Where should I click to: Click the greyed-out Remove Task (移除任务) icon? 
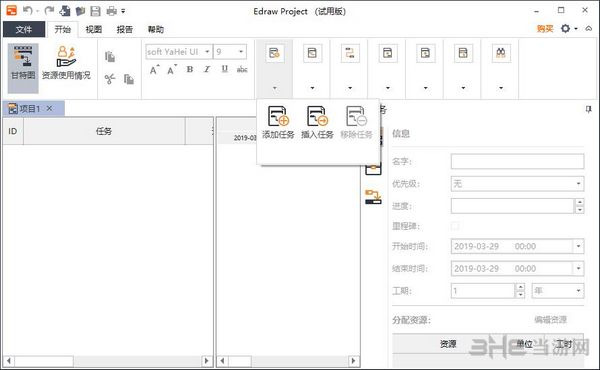click(356, 122)
